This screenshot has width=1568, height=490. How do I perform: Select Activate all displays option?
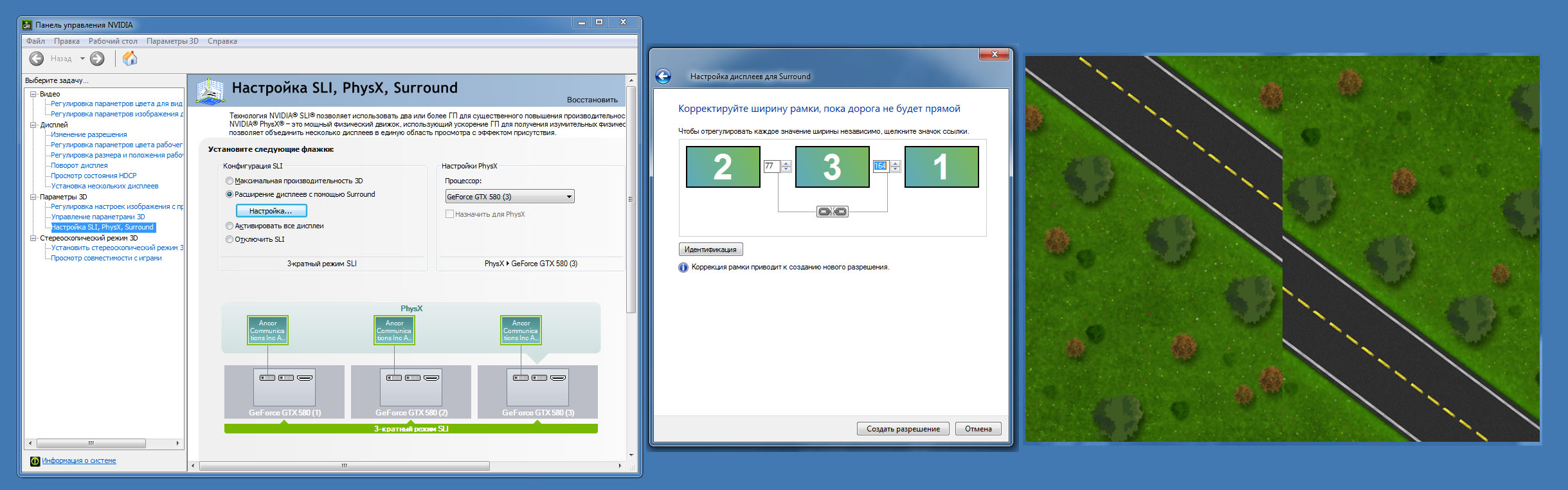click(x=230, y=226)
